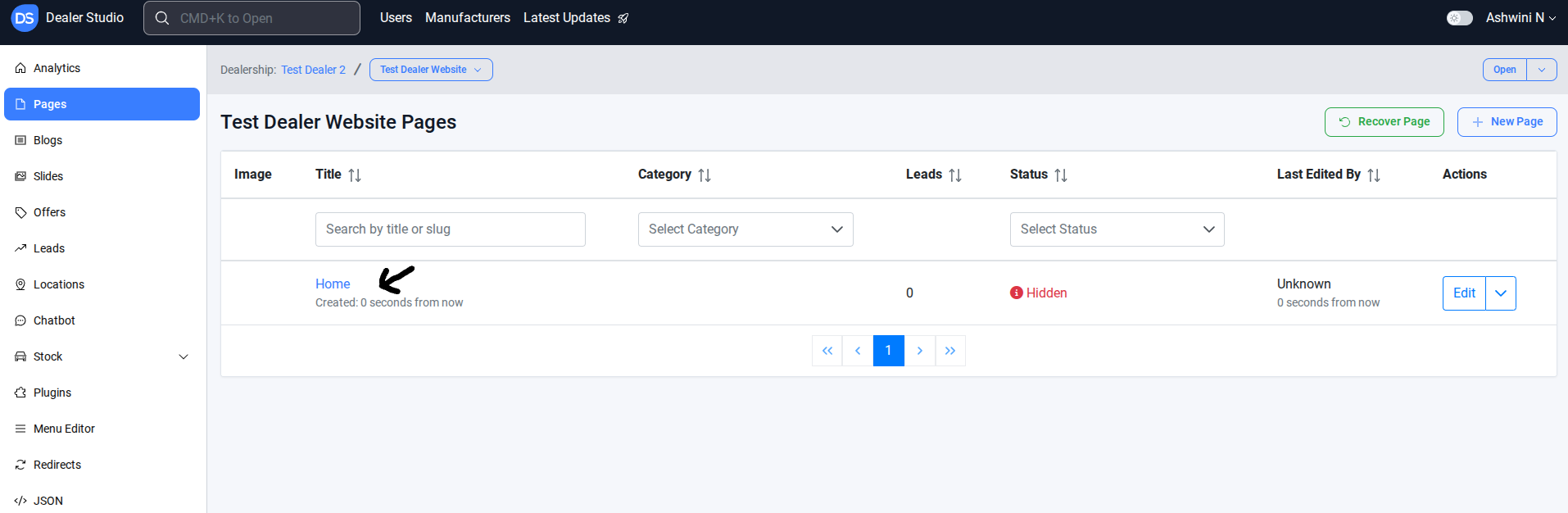Create a New Page

[1507, 122]
